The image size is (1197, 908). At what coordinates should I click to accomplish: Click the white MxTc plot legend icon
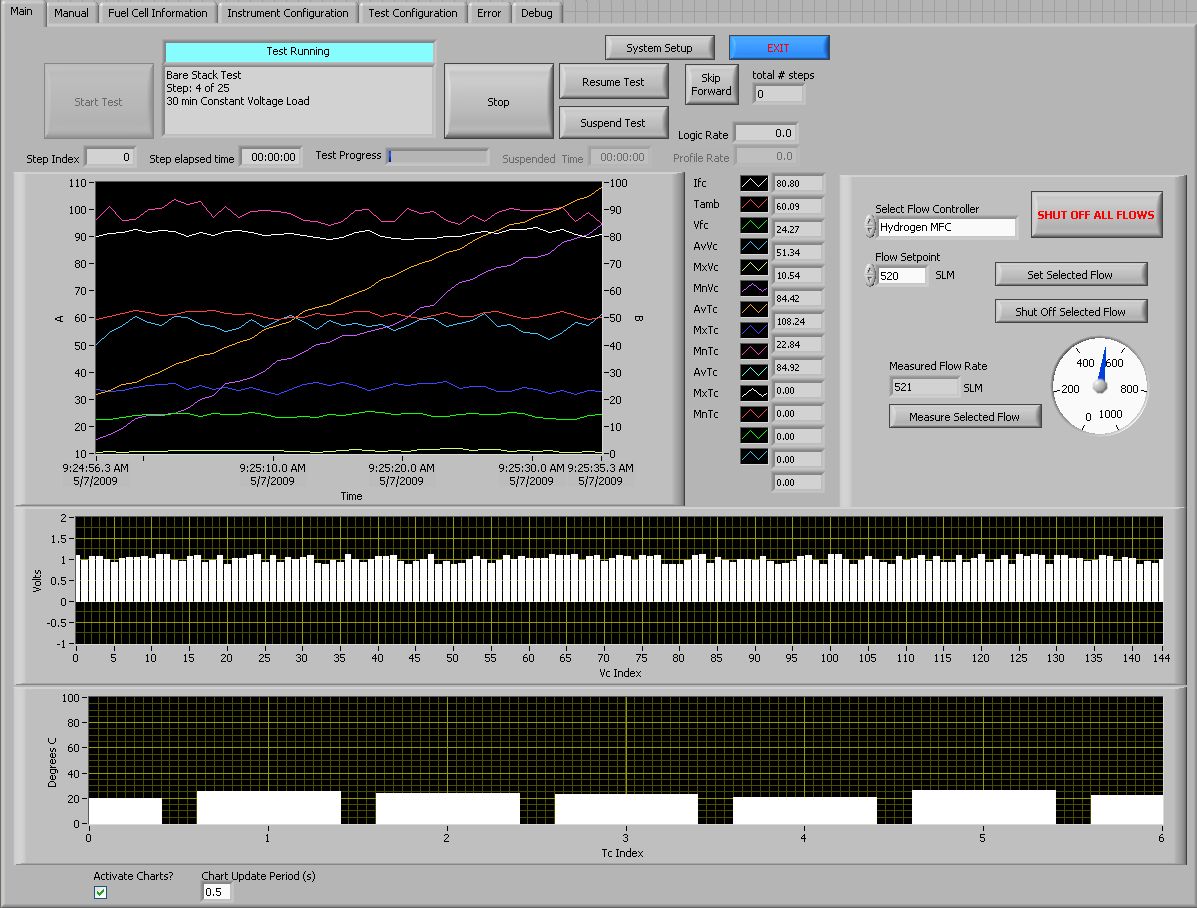tap(753, 393)
